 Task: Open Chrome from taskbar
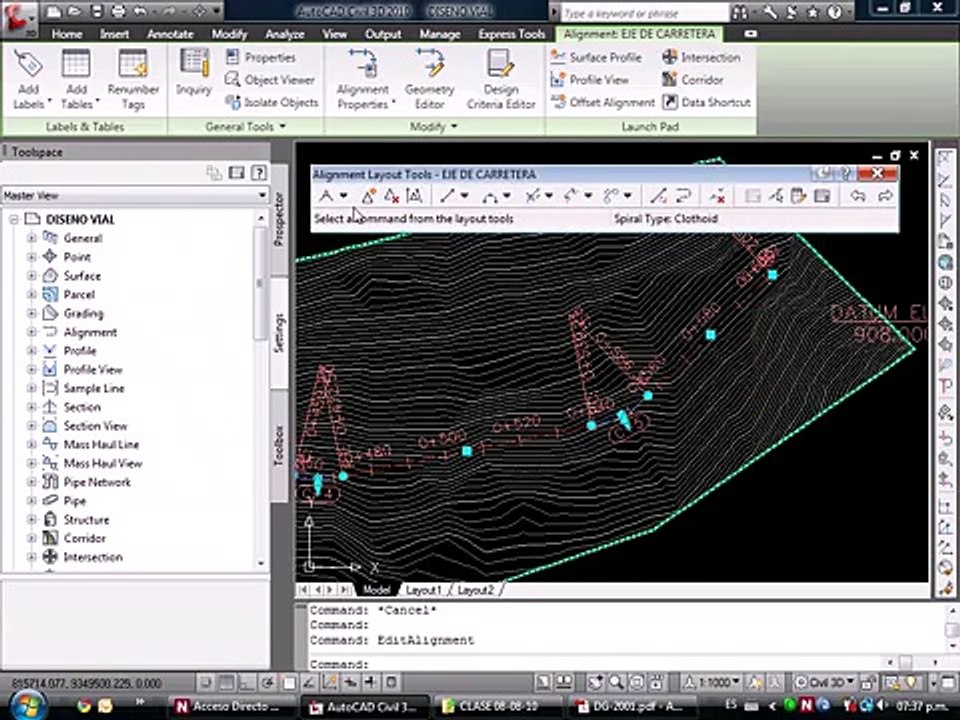click(x=84, y=707)
